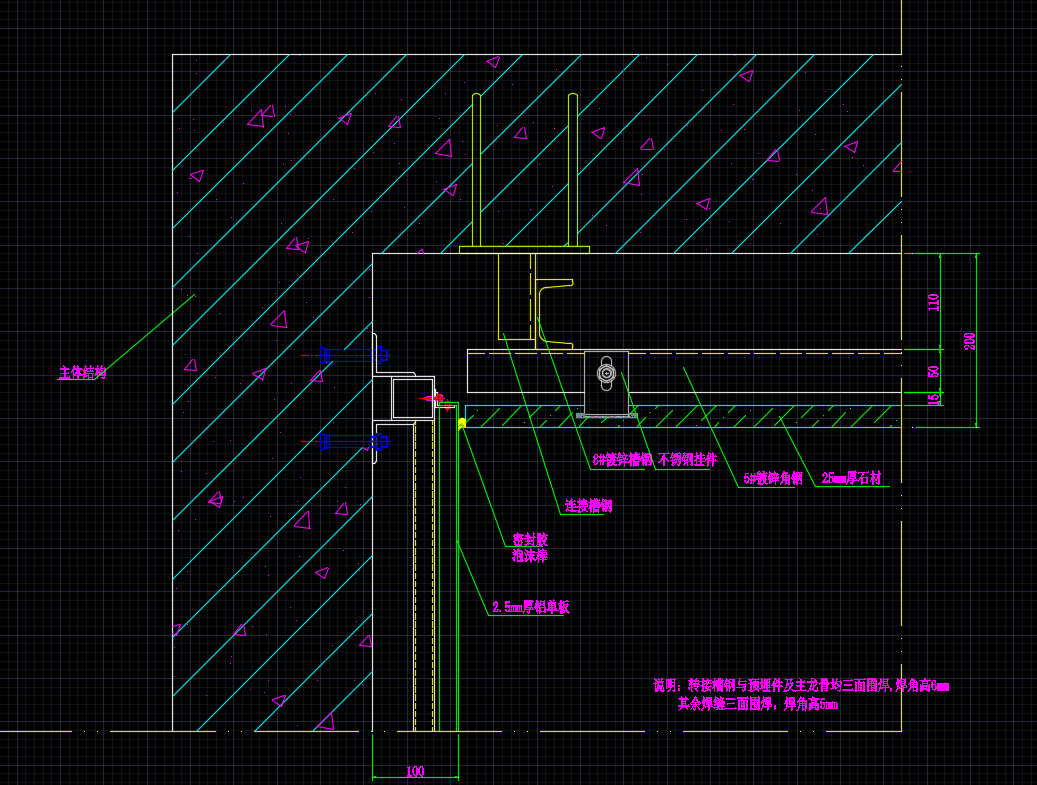Select the 主体结构 text label
This screenshot has height=785, width=1037.
pos(82,373)
